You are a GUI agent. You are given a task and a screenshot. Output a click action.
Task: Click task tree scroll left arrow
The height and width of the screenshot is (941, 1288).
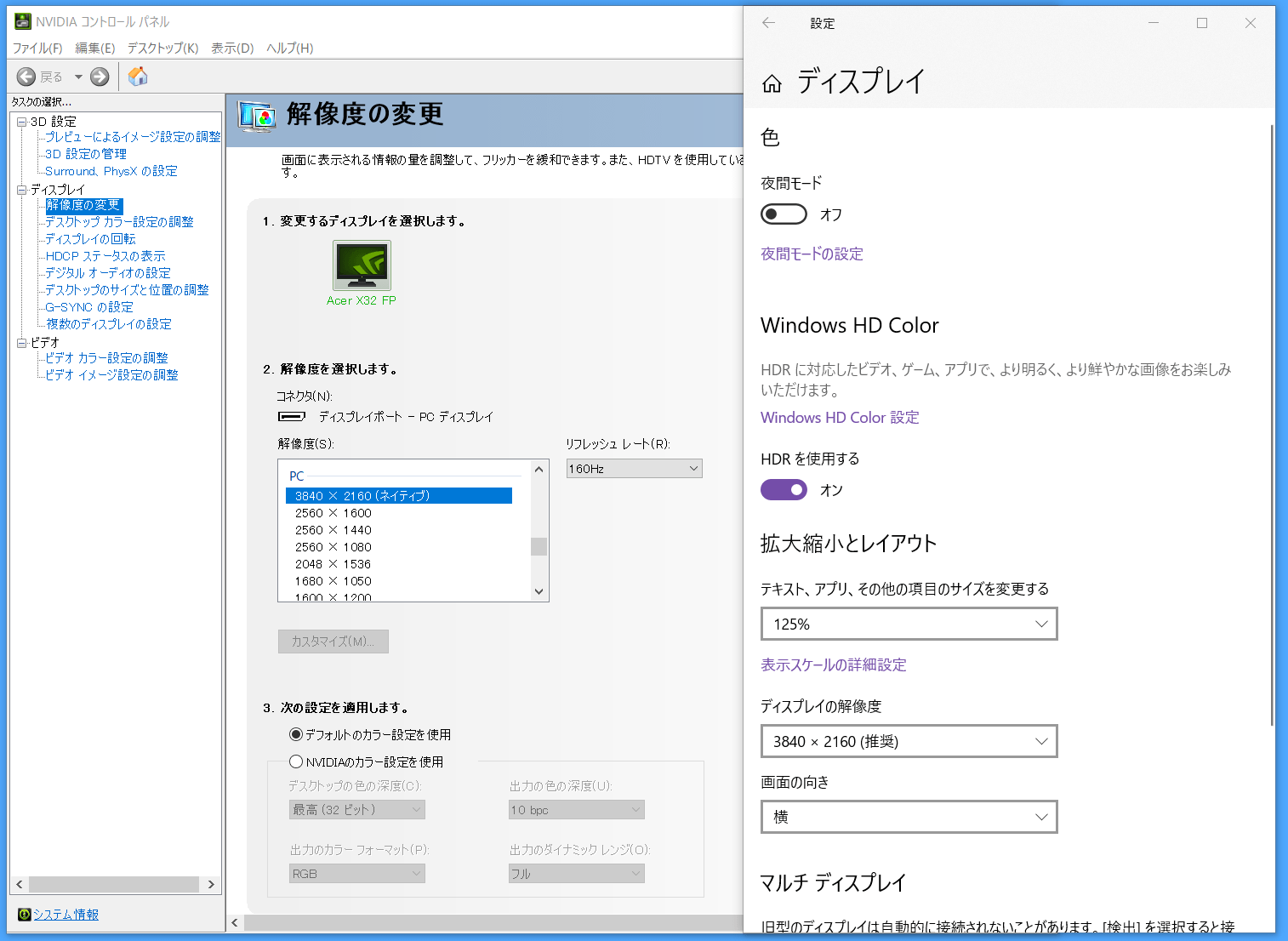pos(19,884)
